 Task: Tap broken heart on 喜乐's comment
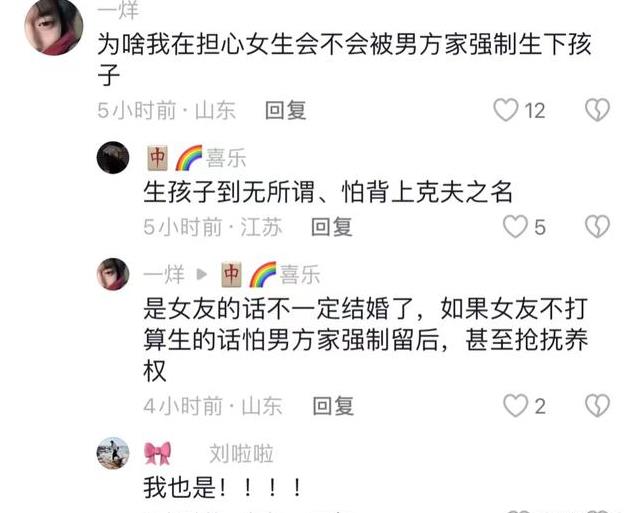pyautogui.click(x=597, y=226)
